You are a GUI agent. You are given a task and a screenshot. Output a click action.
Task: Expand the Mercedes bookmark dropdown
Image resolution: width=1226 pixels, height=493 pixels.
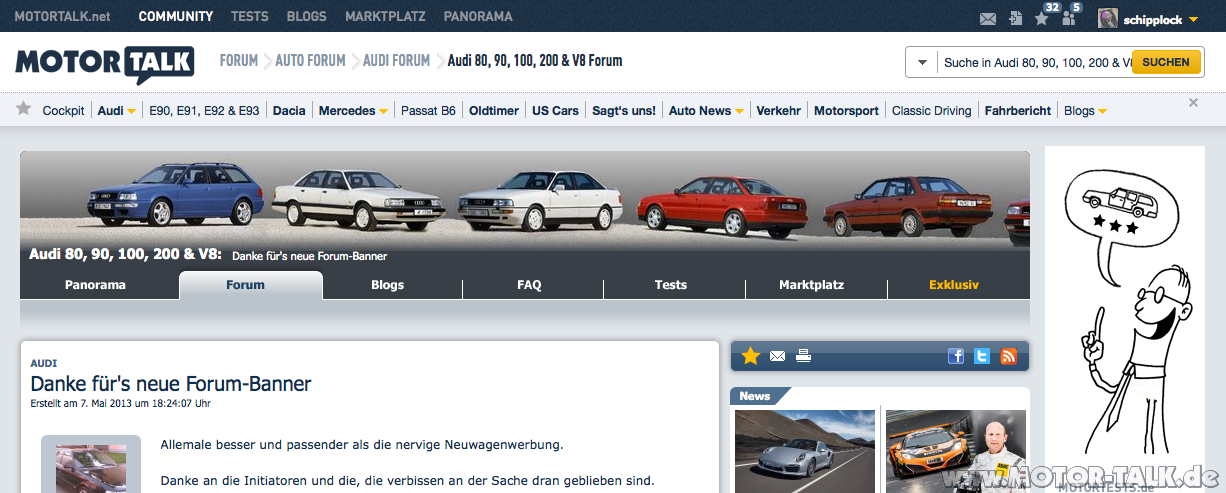pos(383,112)
